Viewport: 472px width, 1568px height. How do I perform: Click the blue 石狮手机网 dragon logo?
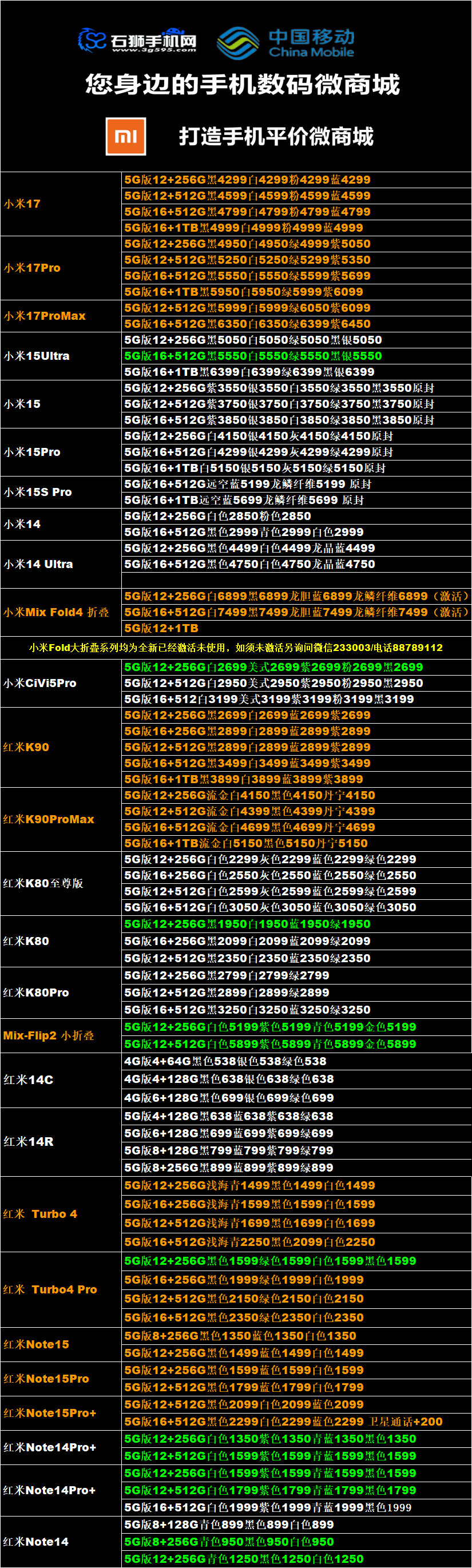92,40
